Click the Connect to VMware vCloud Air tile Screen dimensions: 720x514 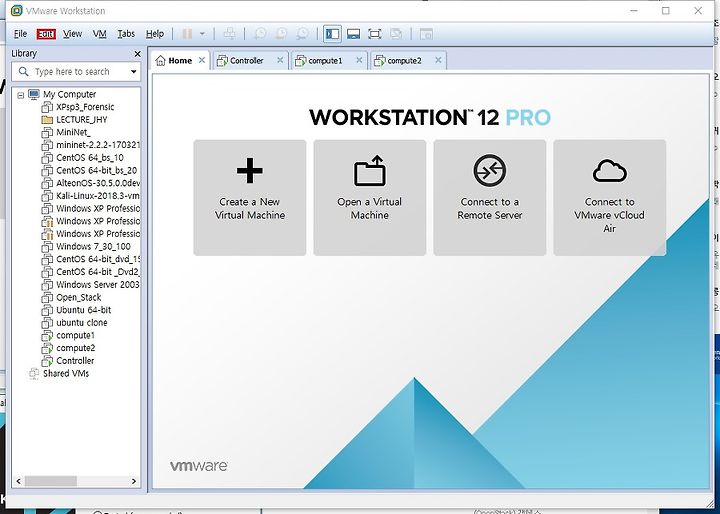[x=609, y=198]
